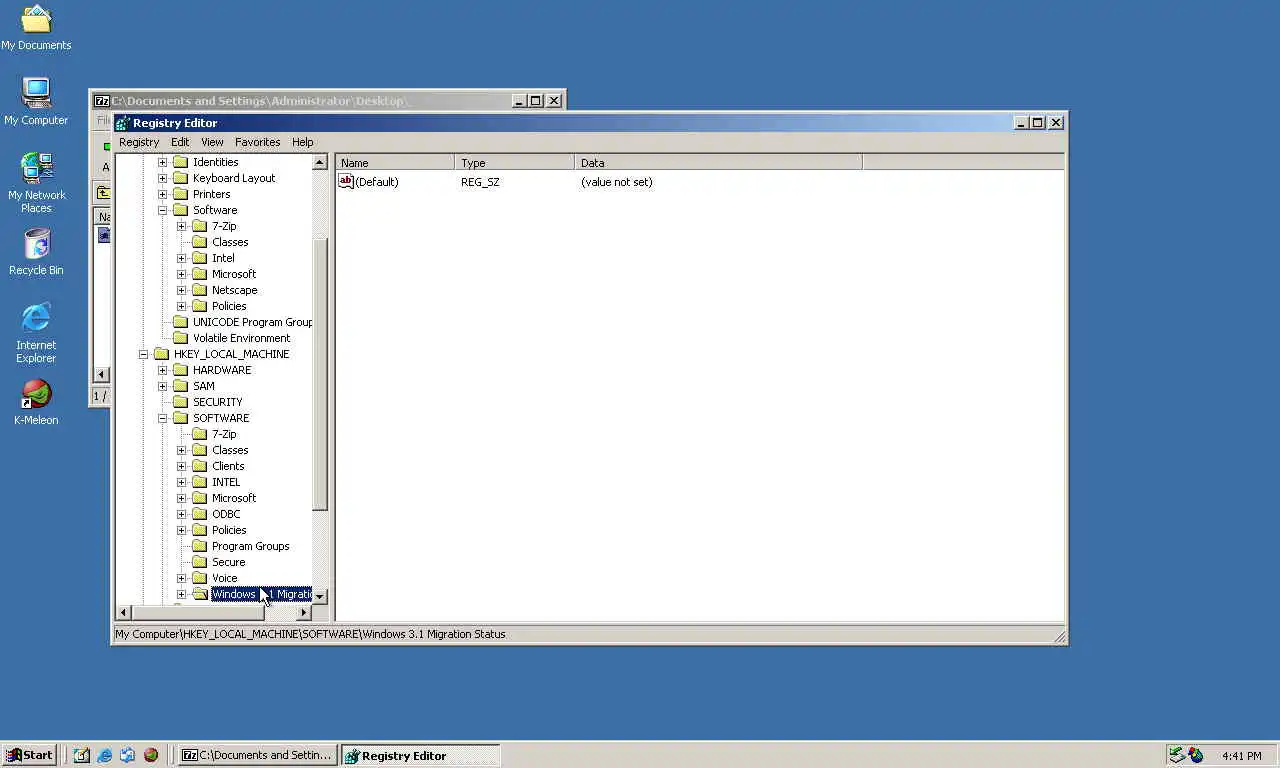This screenshot has height=768, width=1280.
Task: Click tree horizontal scroll right arrow
Action: click(x=304, y=612)
